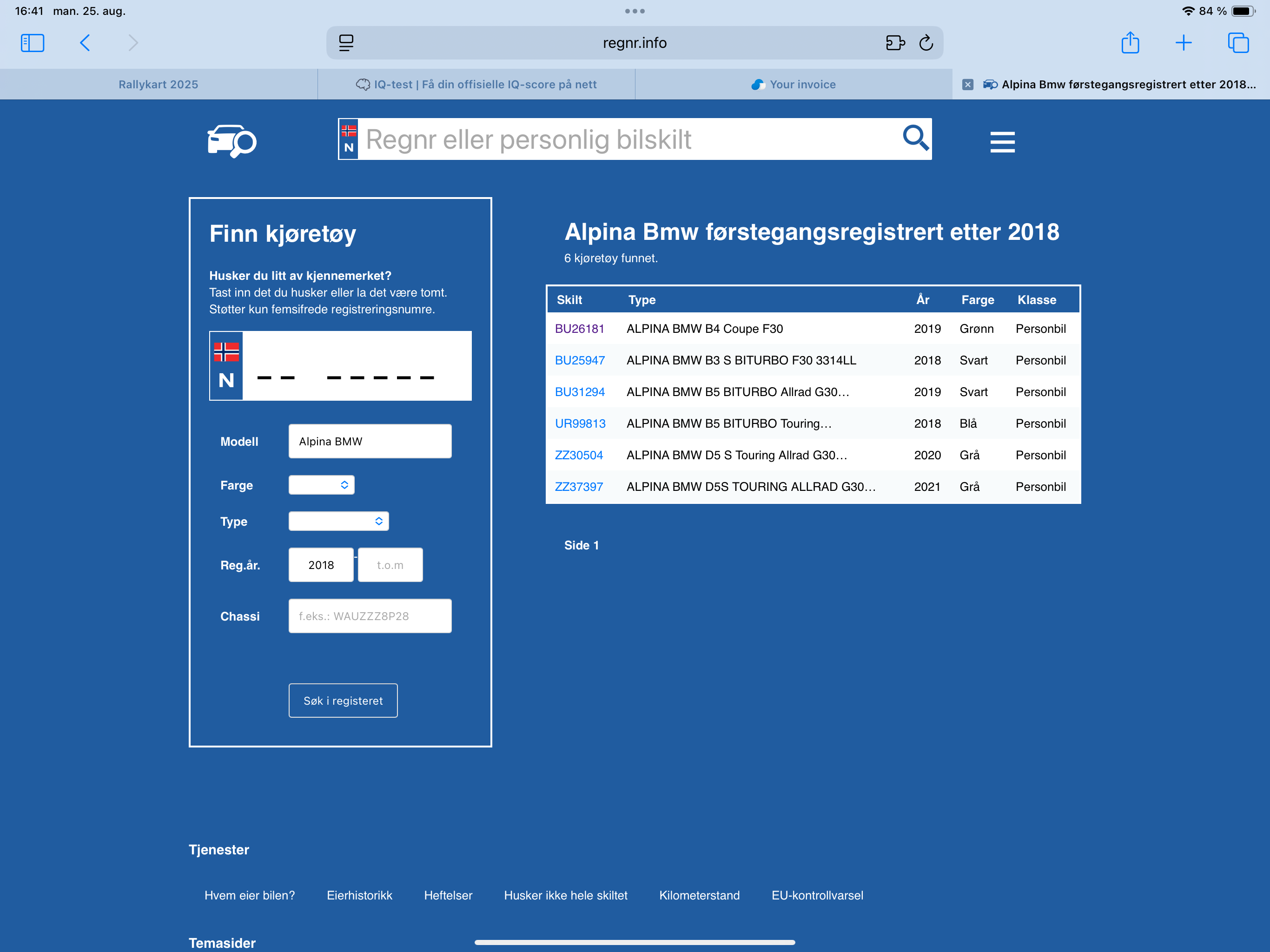The image size is (1270, 952).
Task: Go forward to the next page
Action: click(132, 43)
